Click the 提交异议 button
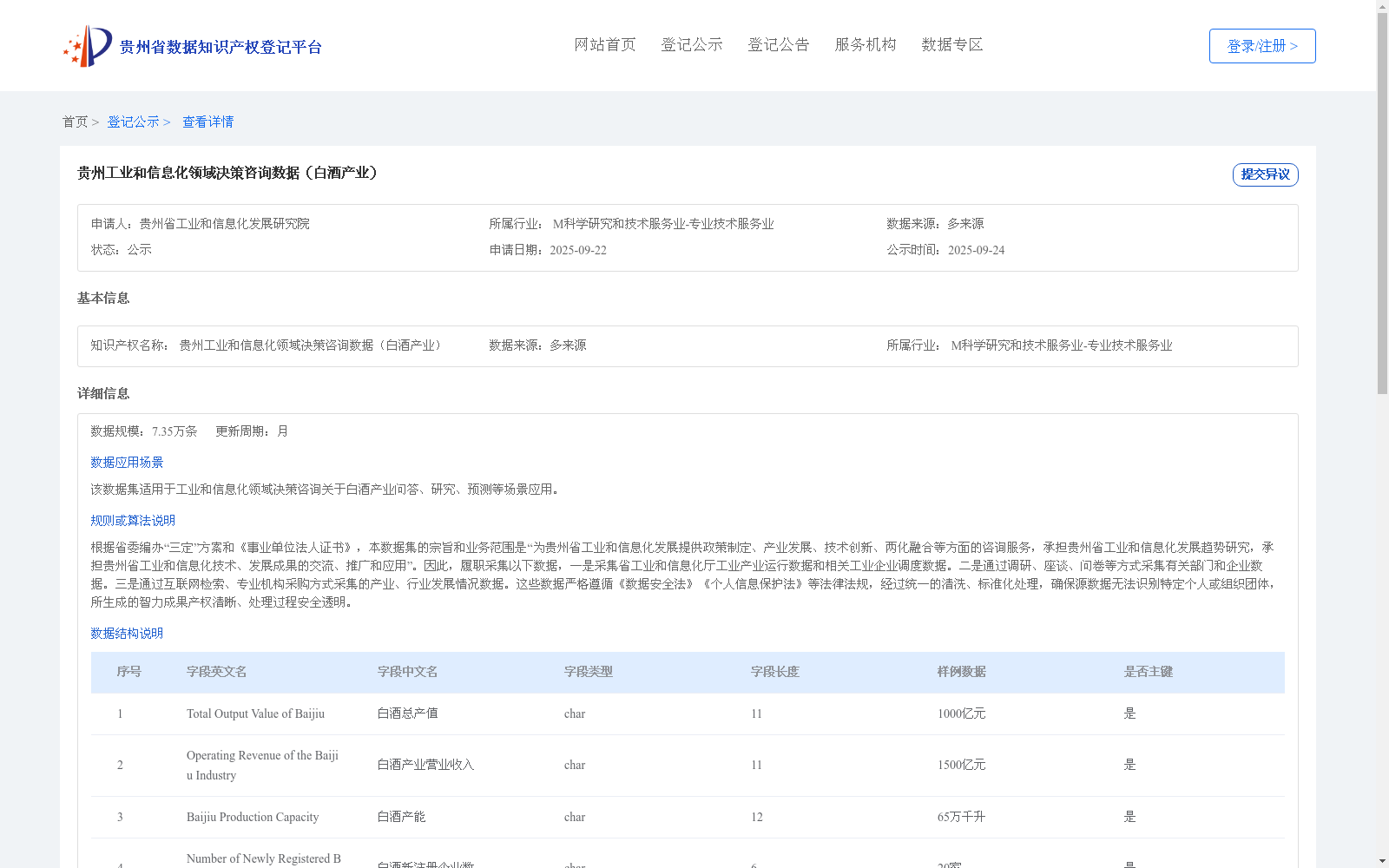The height and width of the screenshot is (868, 1389). point(1266,174)
